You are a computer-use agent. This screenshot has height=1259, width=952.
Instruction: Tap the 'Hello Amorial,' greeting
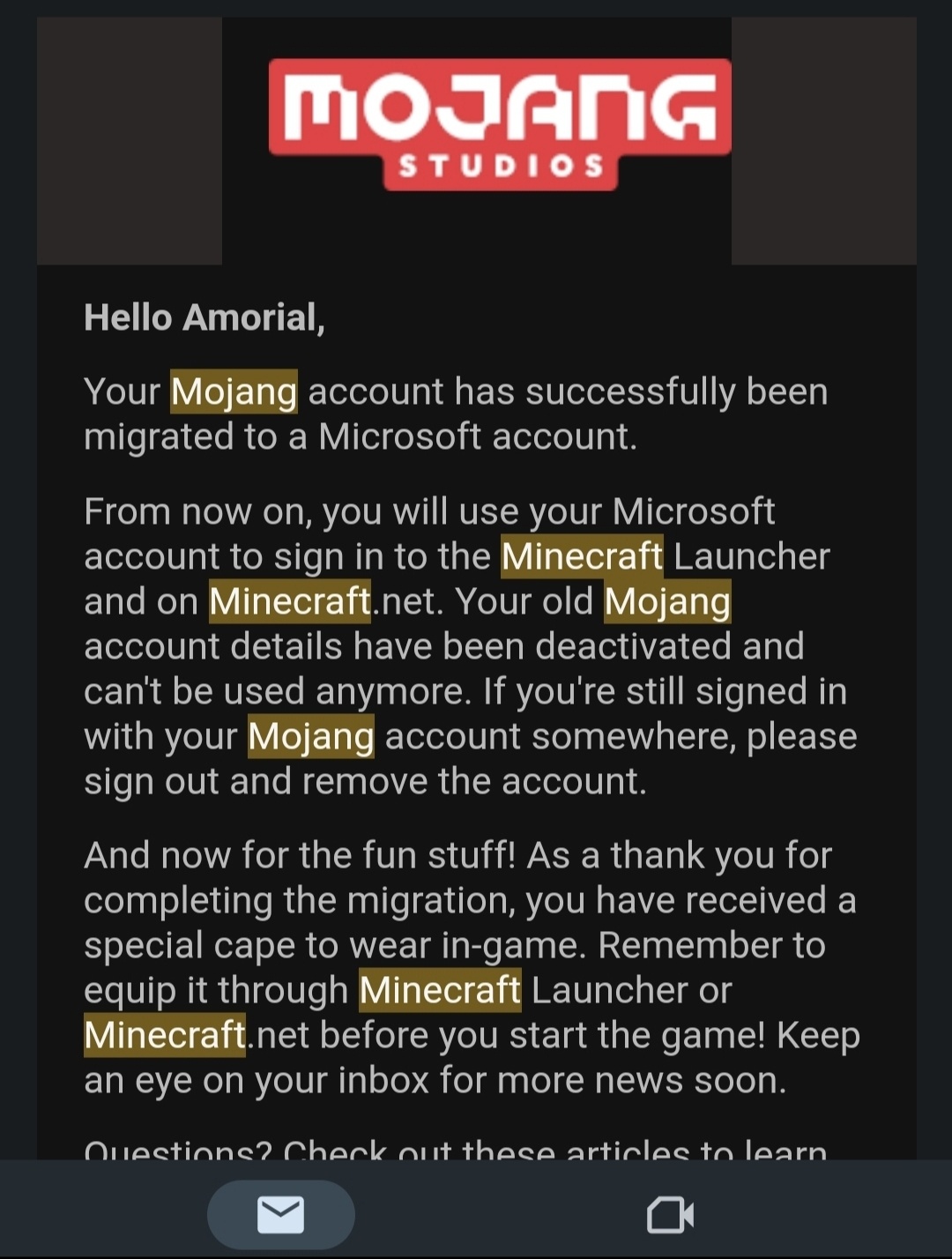coord(205,317)
